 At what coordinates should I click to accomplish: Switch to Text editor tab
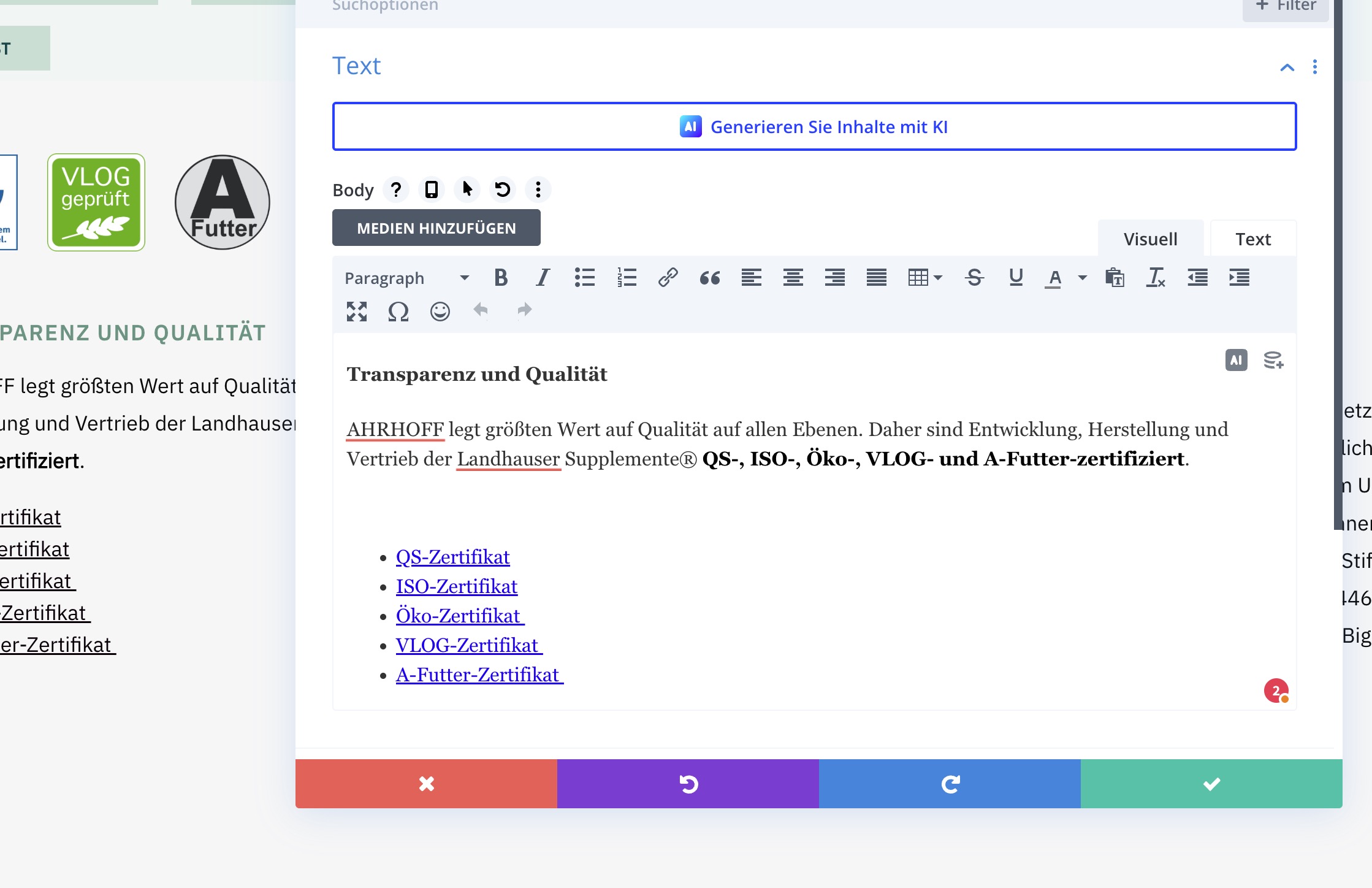(1253, 239)
